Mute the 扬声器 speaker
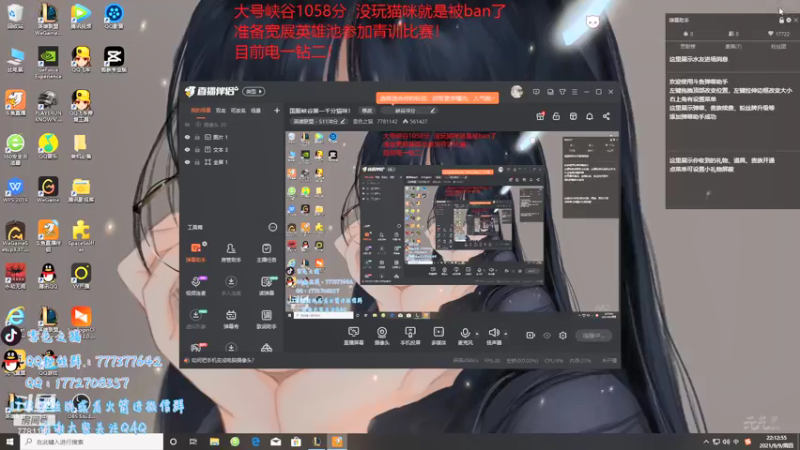The height and width of the screenshot is (450, 800). [x=493, y=336]
